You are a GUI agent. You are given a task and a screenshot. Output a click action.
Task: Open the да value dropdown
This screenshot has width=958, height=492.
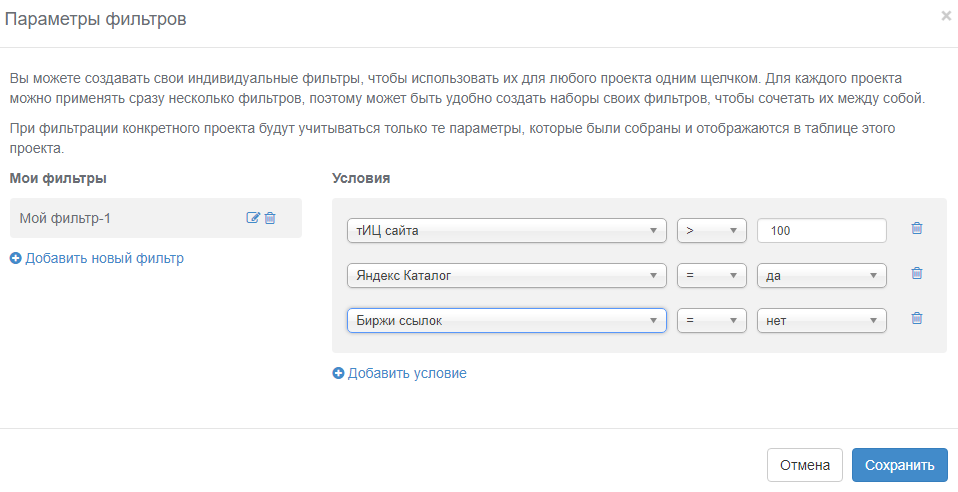coord(822,276)
